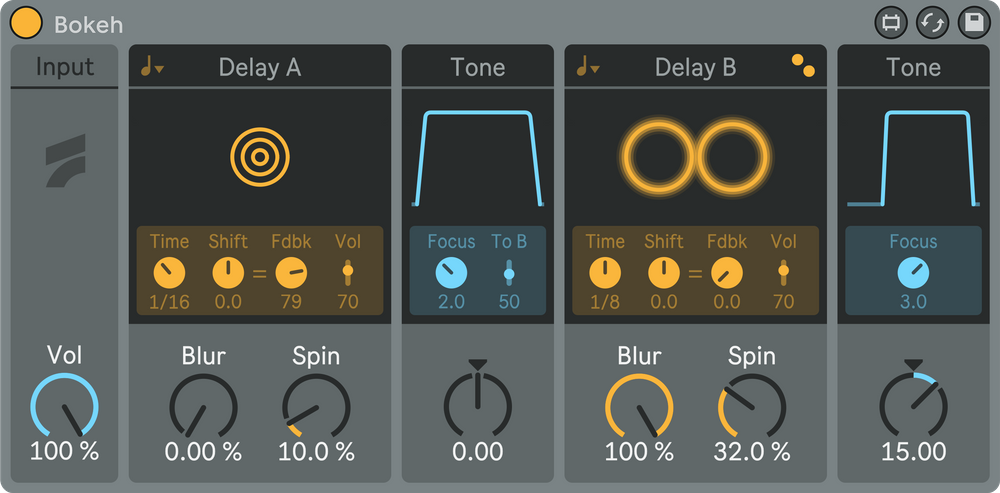Click the first Tone bipolar knob
The height and width of the screenshot is (493, 1000).
pos(478,407)
